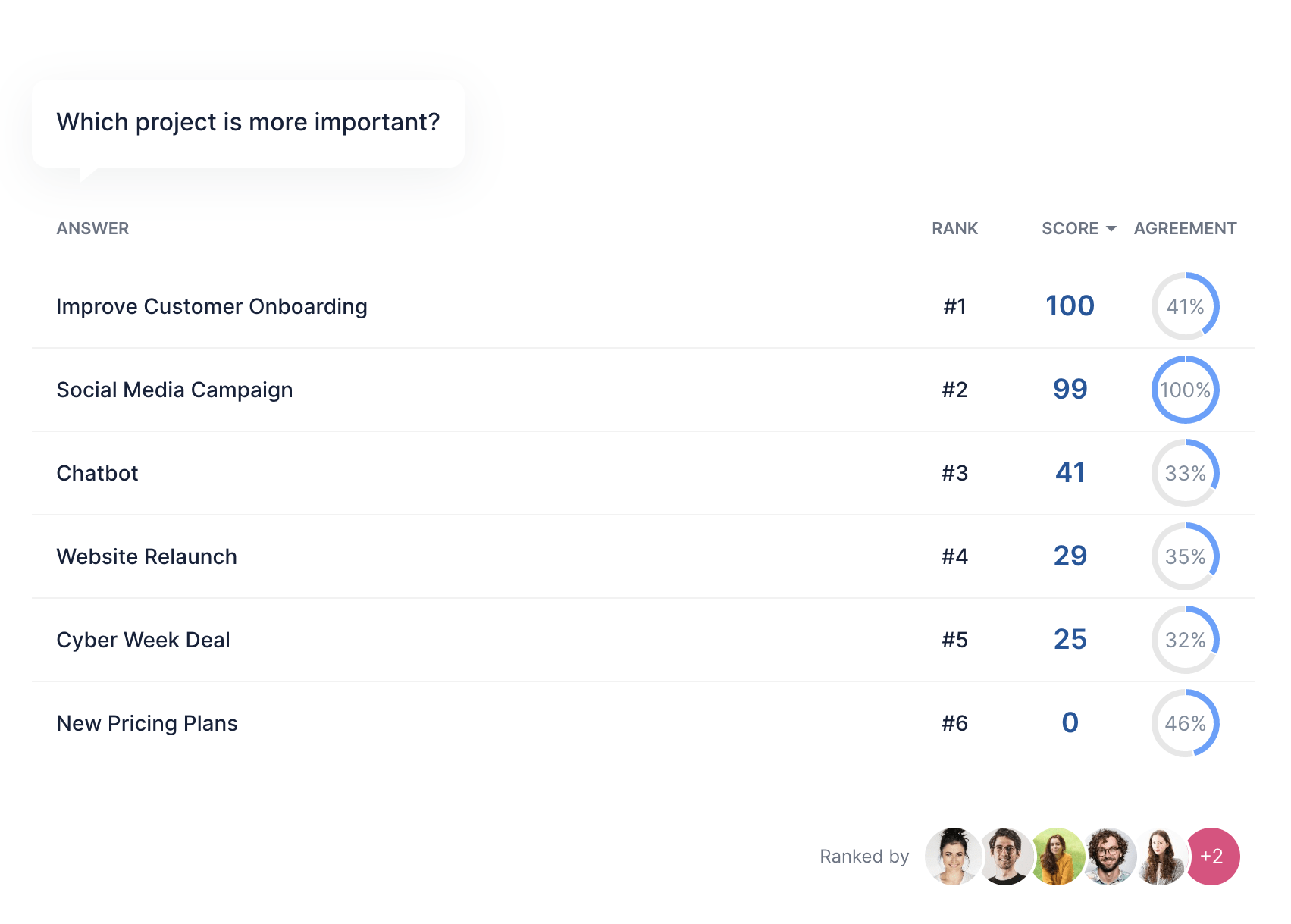This screenshot has height=924, width=1291.
Task: Click the score value 100 for the top answer
Action: click(x=1070, y=306)
